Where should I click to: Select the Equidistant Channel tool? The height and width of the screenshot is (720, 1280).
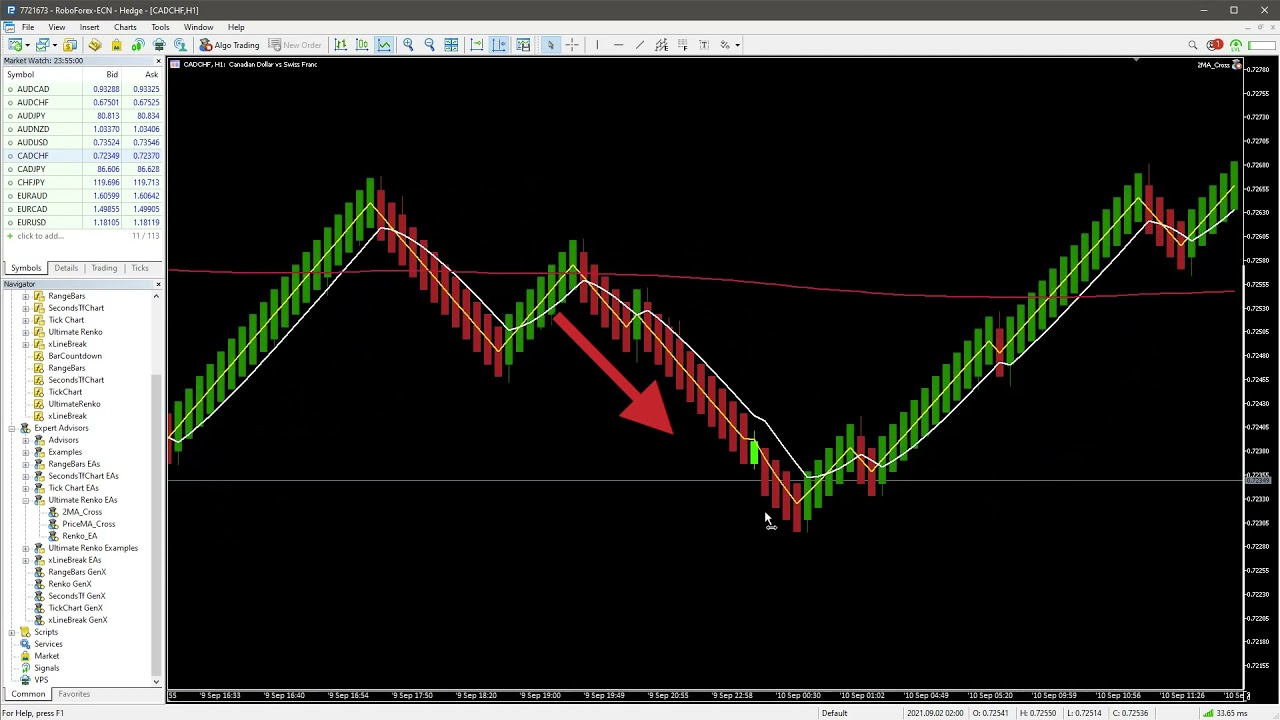[661, 45]
